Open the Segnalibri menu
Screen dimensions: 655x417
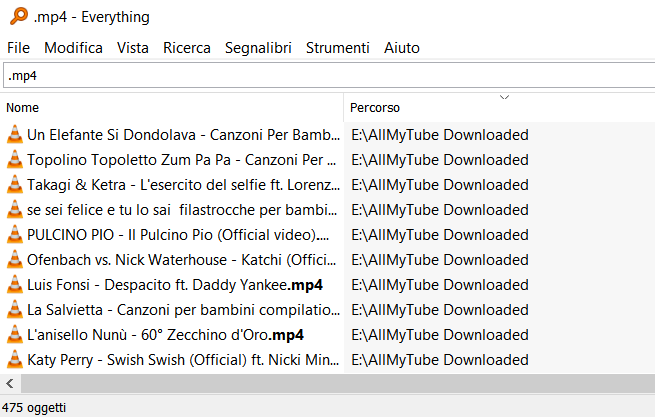coord(258,48)
